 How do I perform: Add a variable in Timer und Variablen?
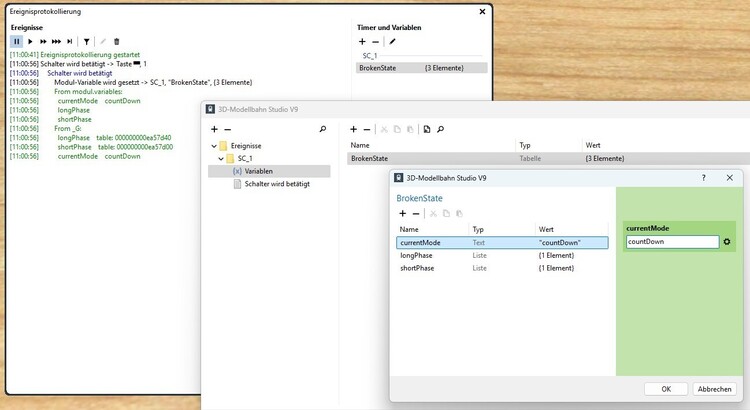pos(362,42)
